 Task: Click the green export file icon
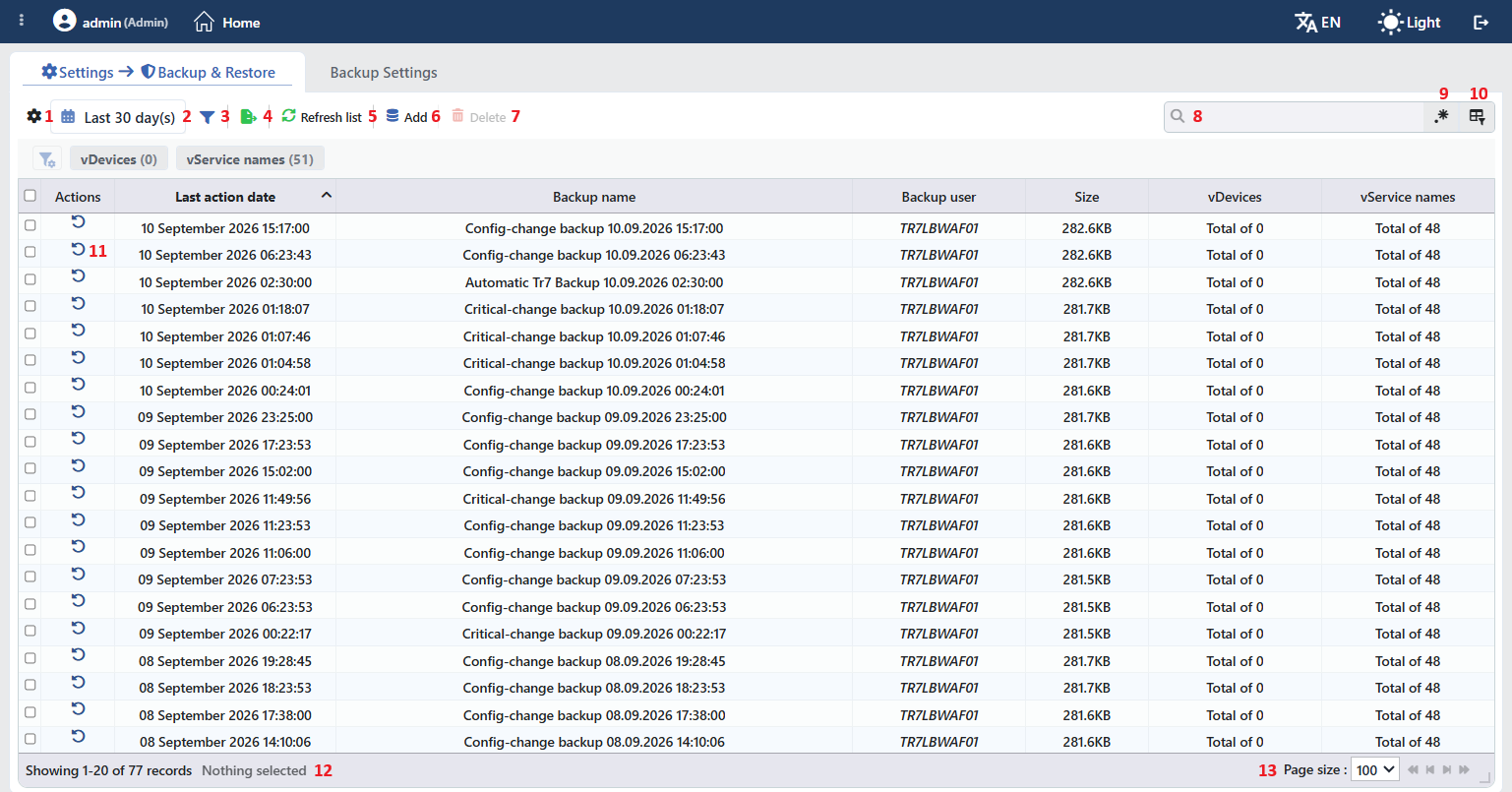tap(248, 117)
